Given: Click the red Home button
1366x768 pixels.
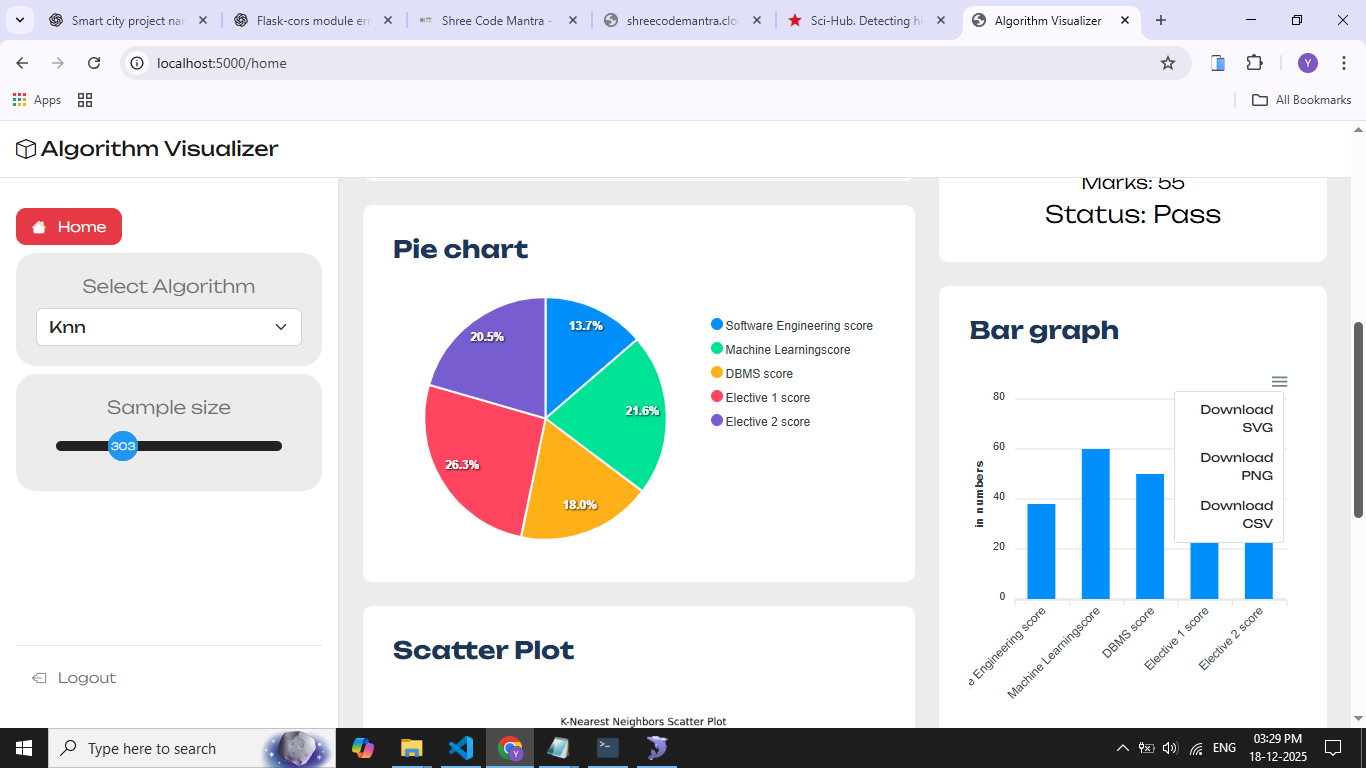Looking at the screenshot, I should click(x=69, y=227).
